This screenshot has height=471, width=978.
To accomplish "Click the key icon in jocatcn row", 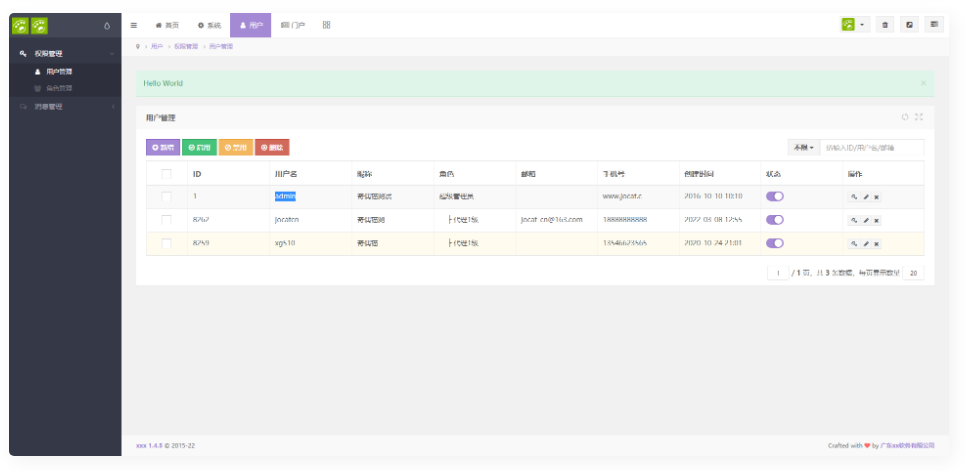I will click(854, 220).
